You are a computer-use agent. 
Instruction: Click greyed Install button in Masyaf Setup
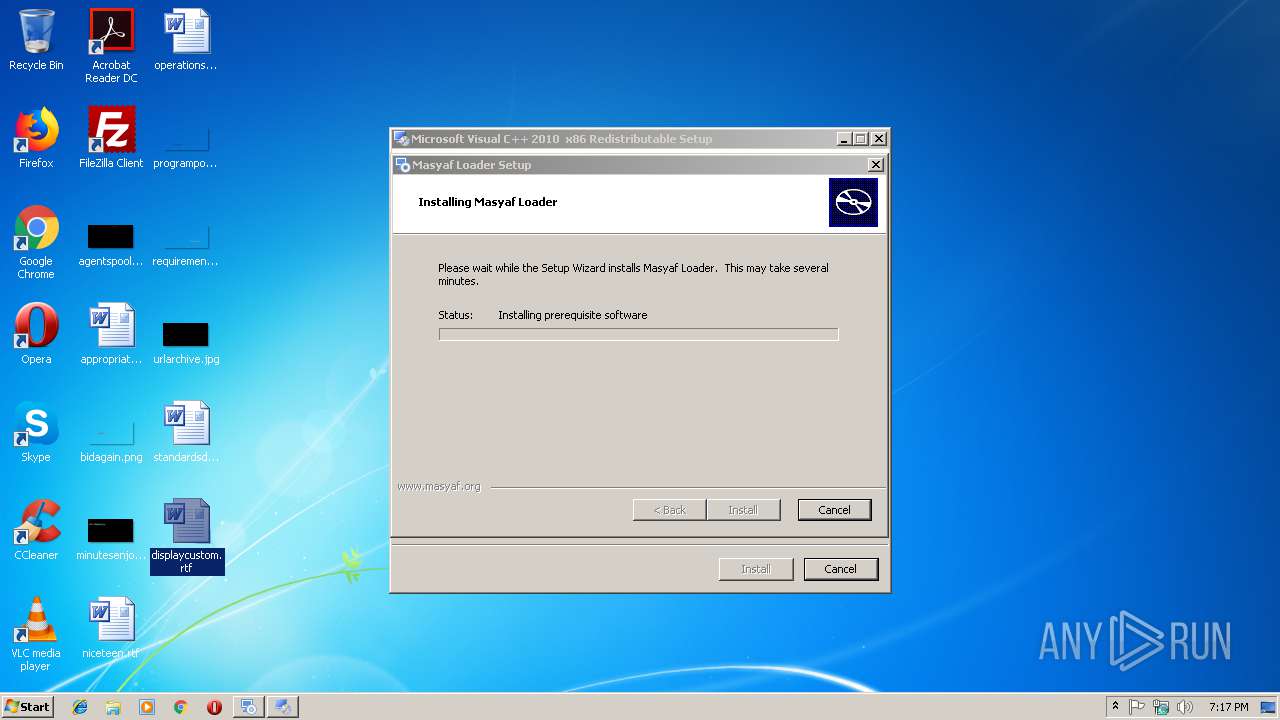point(742,510)
